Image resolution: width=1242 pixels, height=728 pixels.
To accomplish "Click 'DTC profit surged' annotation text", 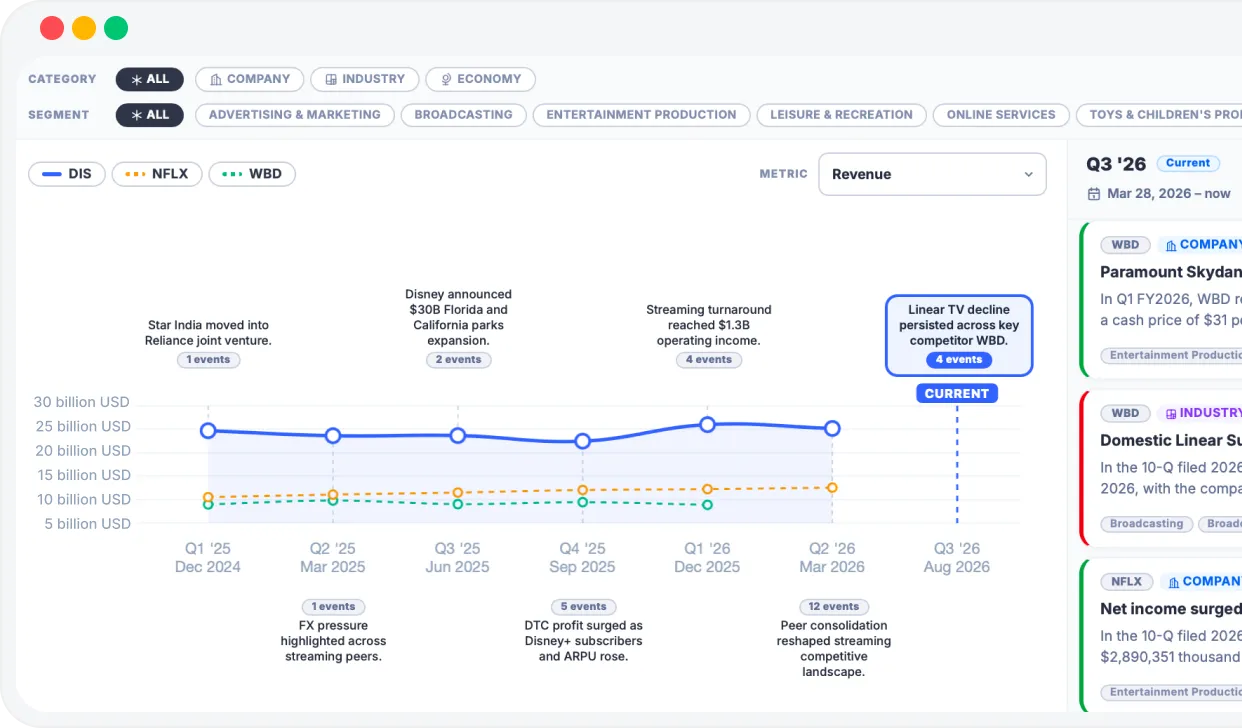I will (583, 641).
